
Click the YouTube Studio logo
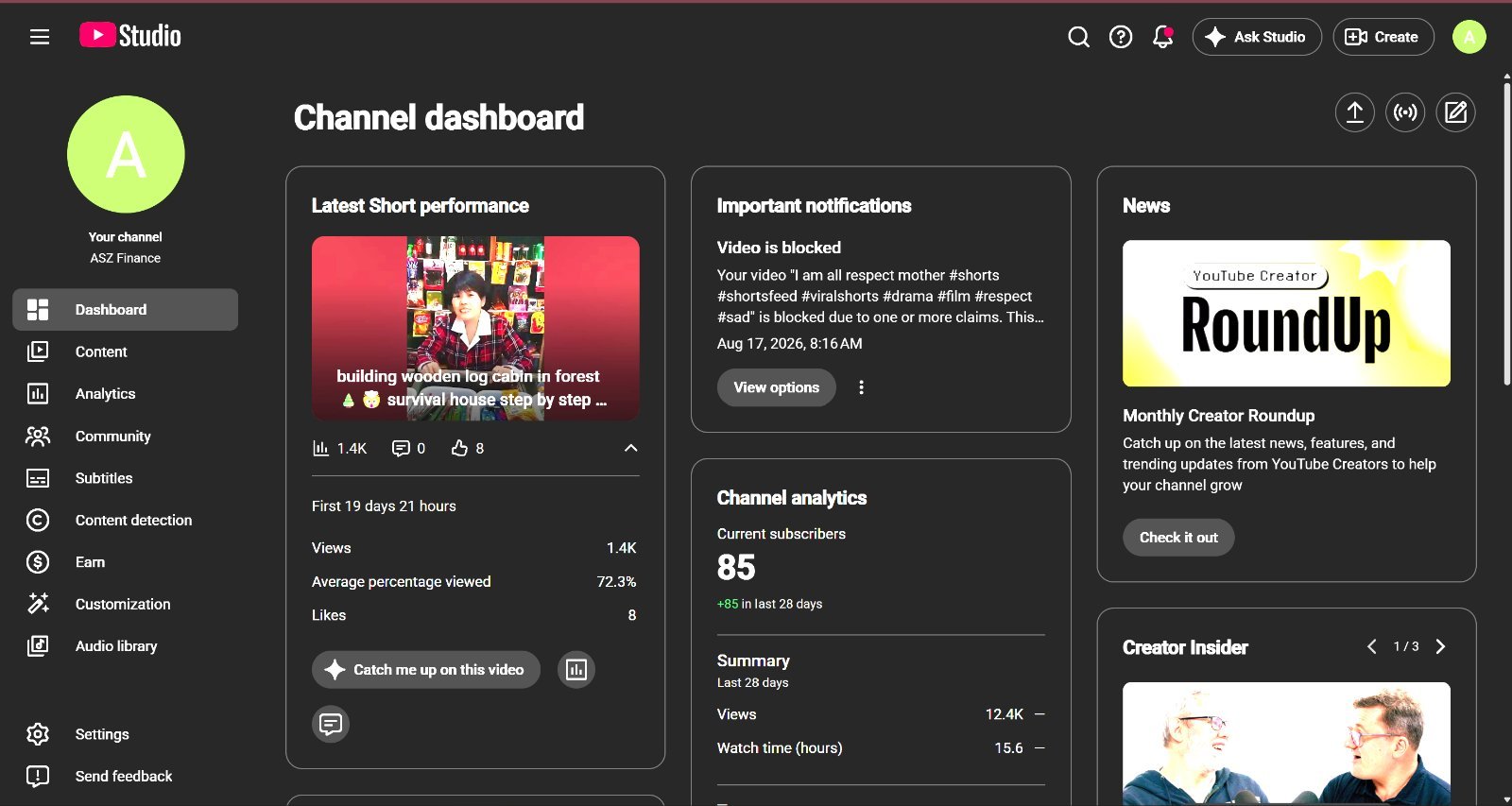[x=130, y=36]
